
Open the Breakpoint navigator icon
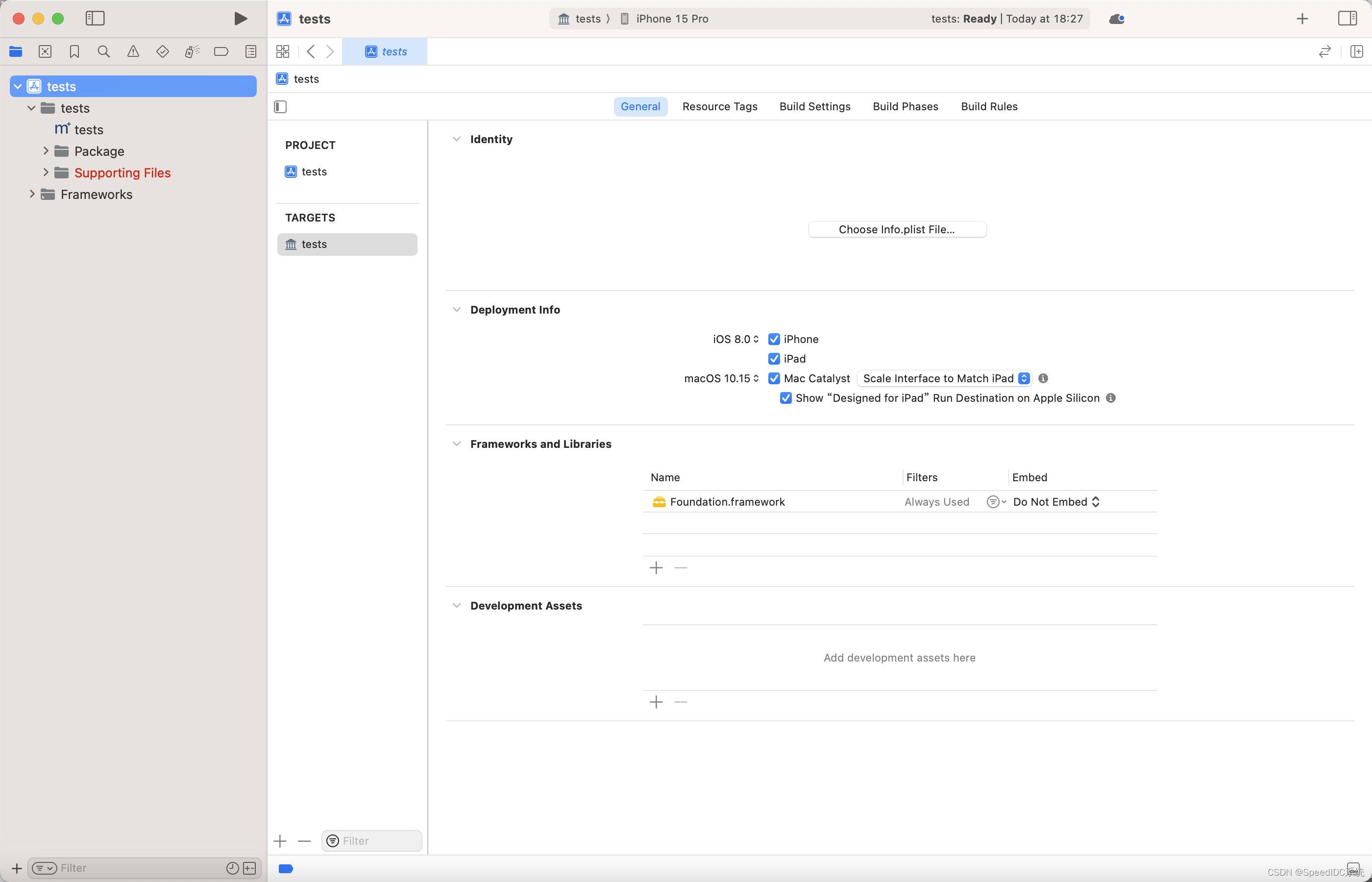pos(221,51)
